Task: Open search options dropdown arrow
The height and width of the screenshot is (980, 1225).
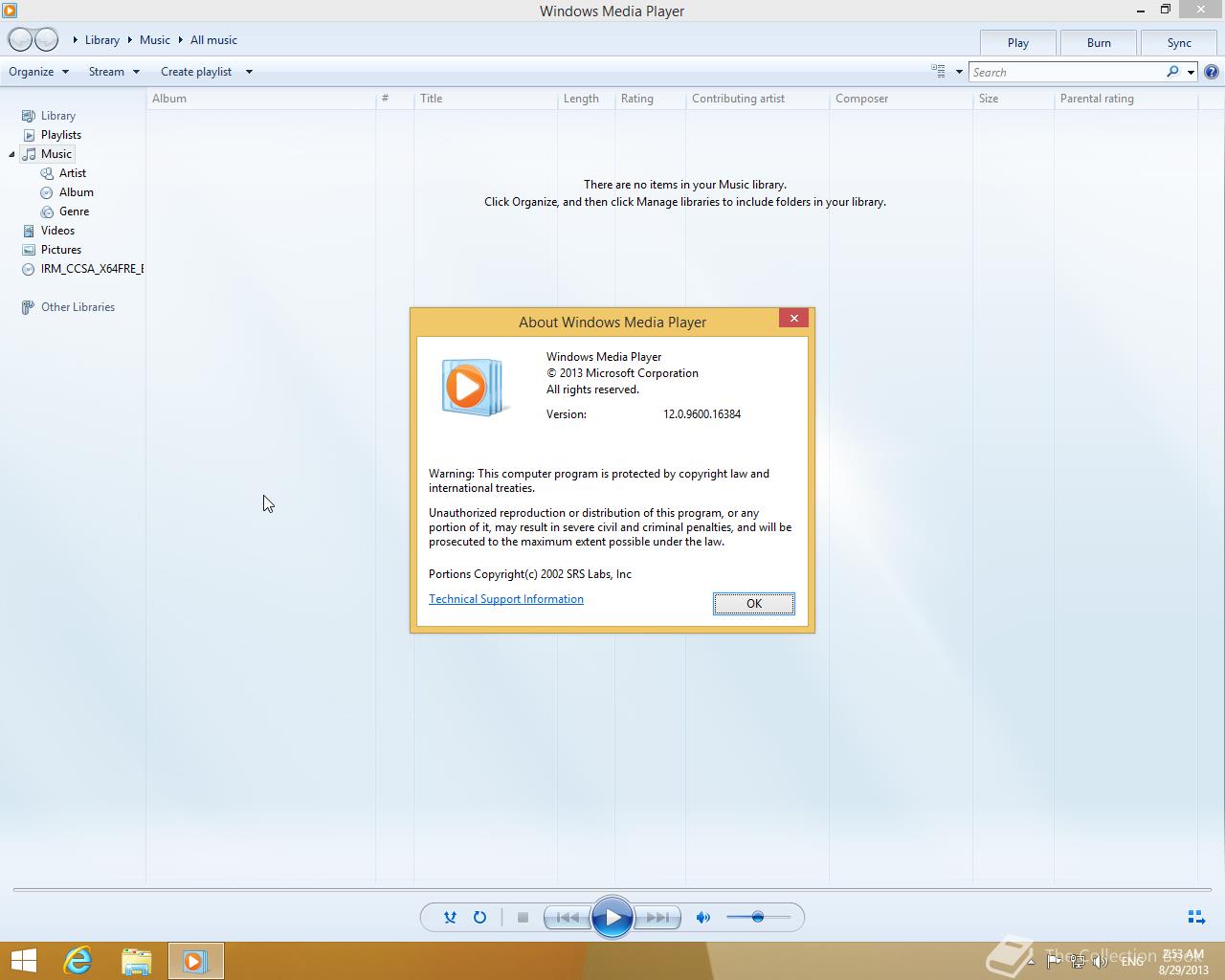Action: (x=1191, y=72)
